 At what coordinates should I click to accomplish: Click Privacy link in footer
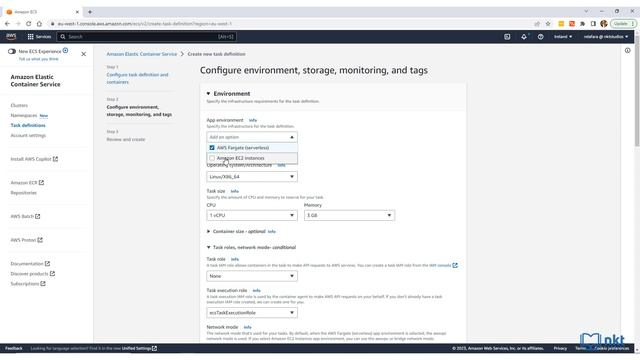(x=560, y=348)
